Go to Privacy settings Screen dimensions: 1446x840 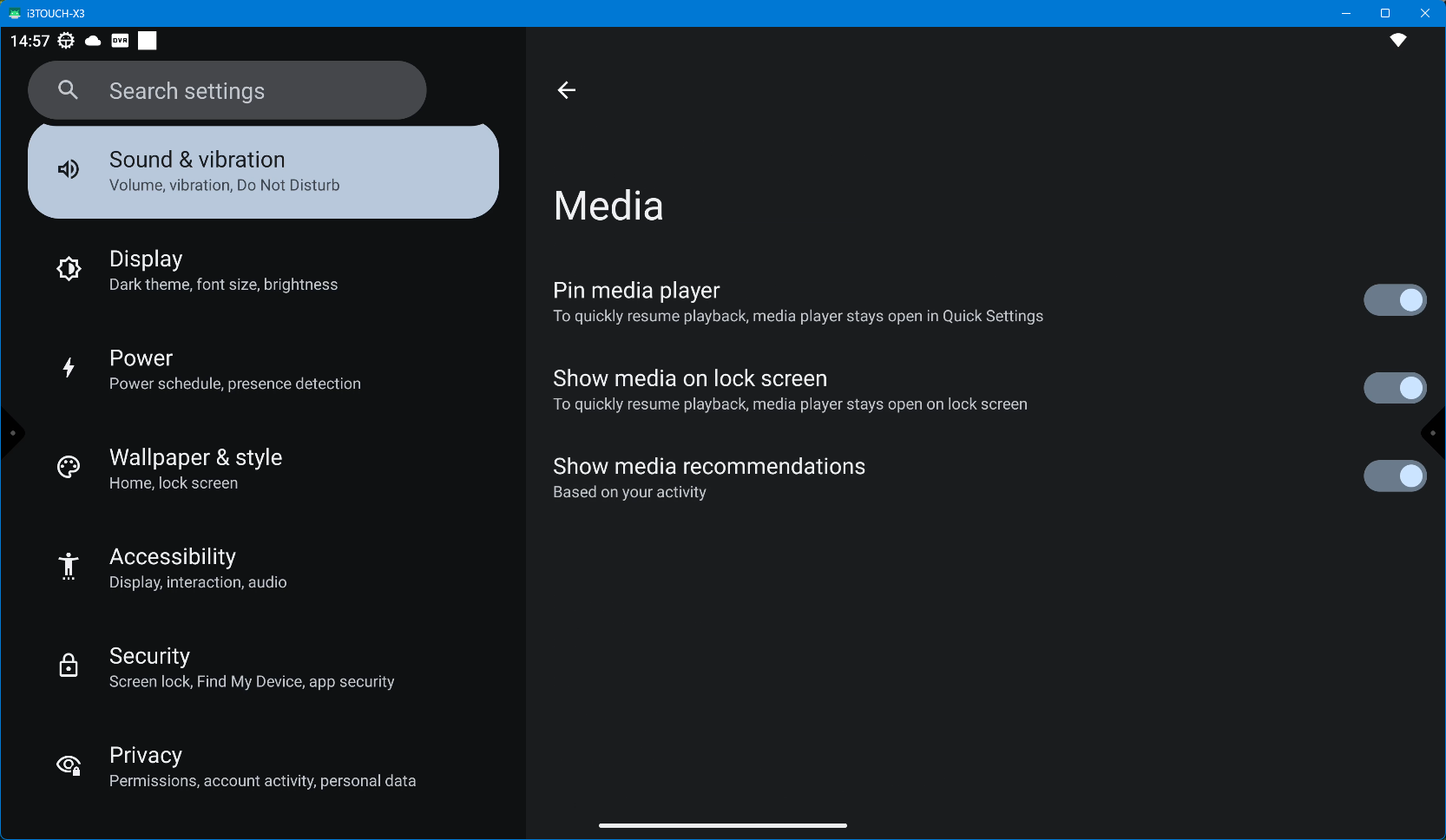click(262, 765)
